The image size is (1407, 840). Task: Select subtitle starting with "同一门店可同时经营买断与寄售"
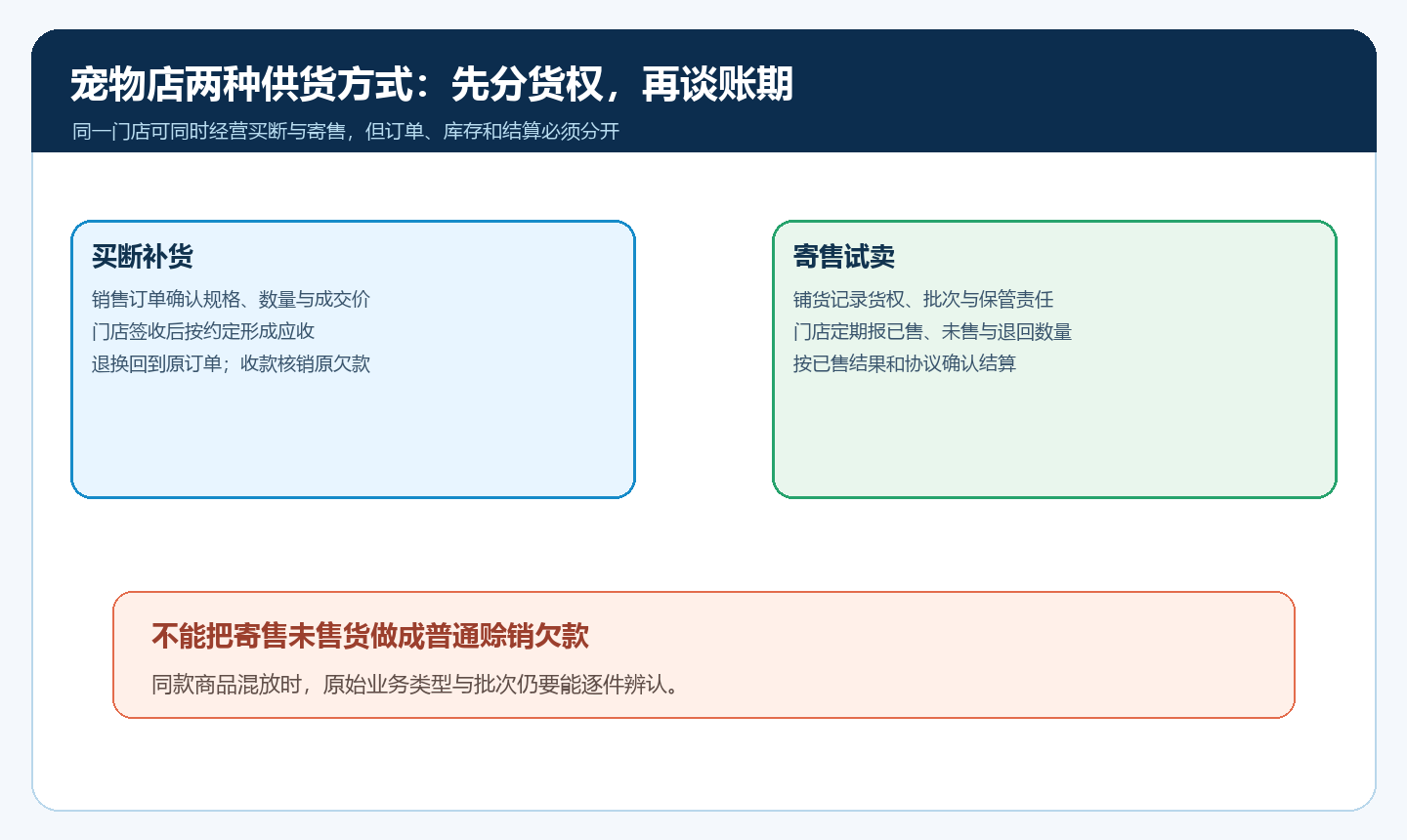point(346,131)
